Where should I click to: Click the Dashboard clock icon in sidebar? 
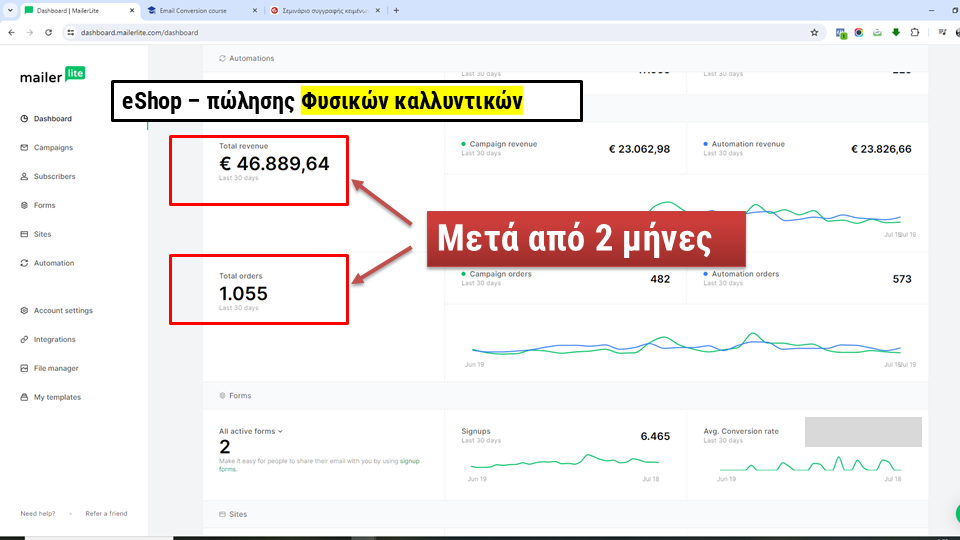click(x=24, y=119)
